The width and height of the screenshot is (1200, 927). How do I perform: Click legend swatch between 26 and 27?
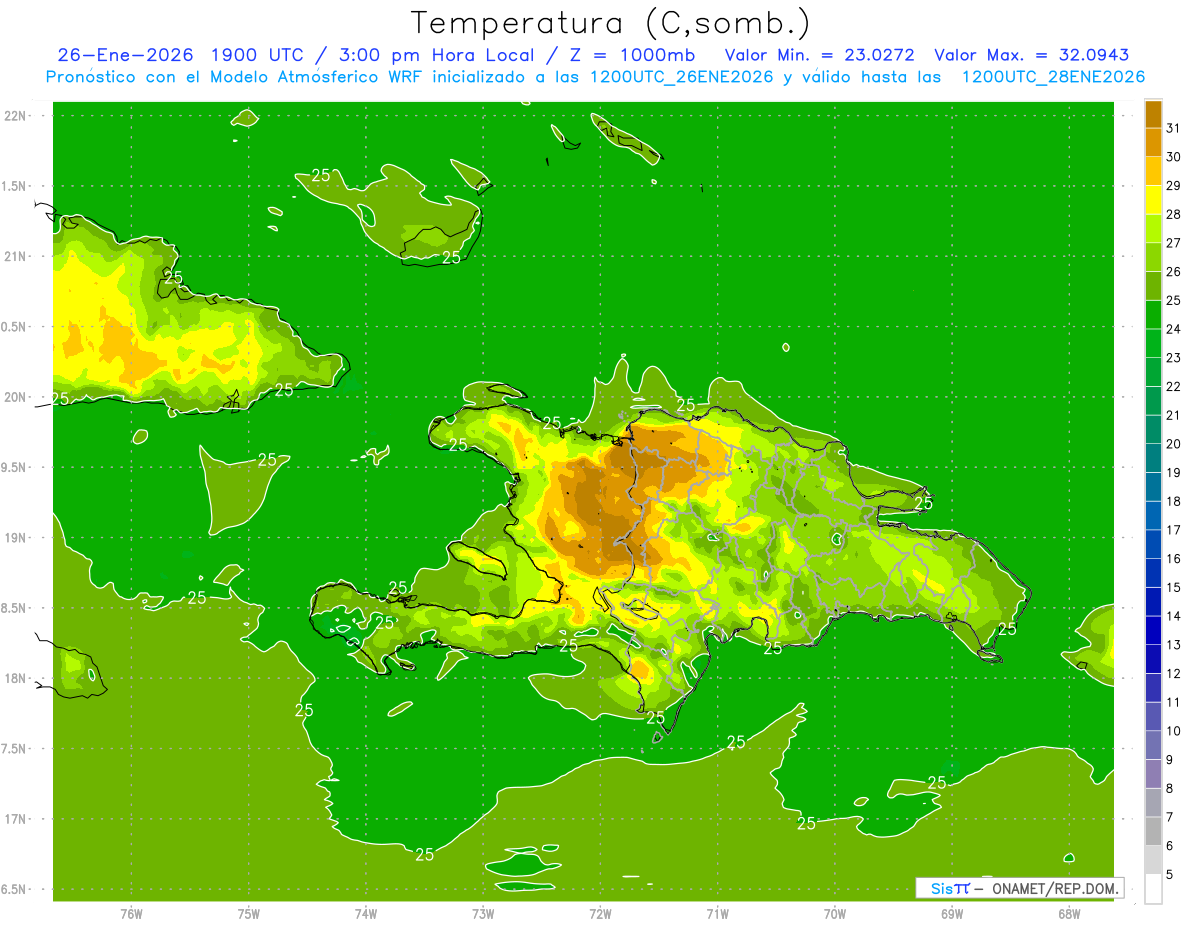click(x=1153, y=257)
